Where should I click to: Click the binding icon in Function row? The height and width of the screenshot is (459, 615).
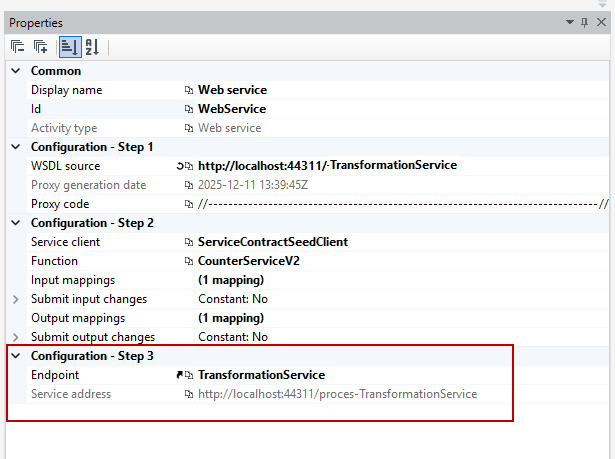[x=189, y=261]
